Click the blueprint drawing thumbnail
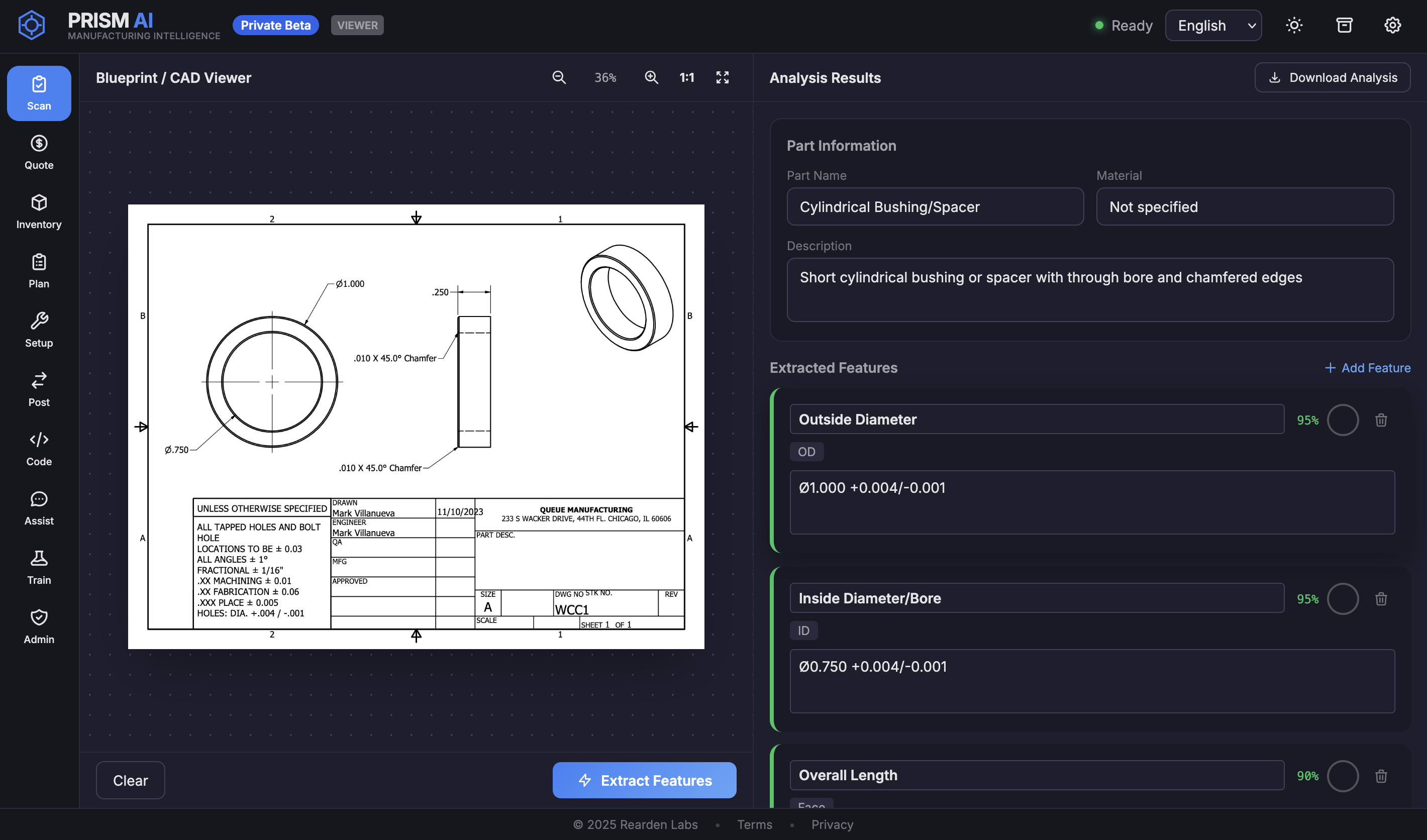Screen dimensions: 1427x840 (x=416, y=426)
